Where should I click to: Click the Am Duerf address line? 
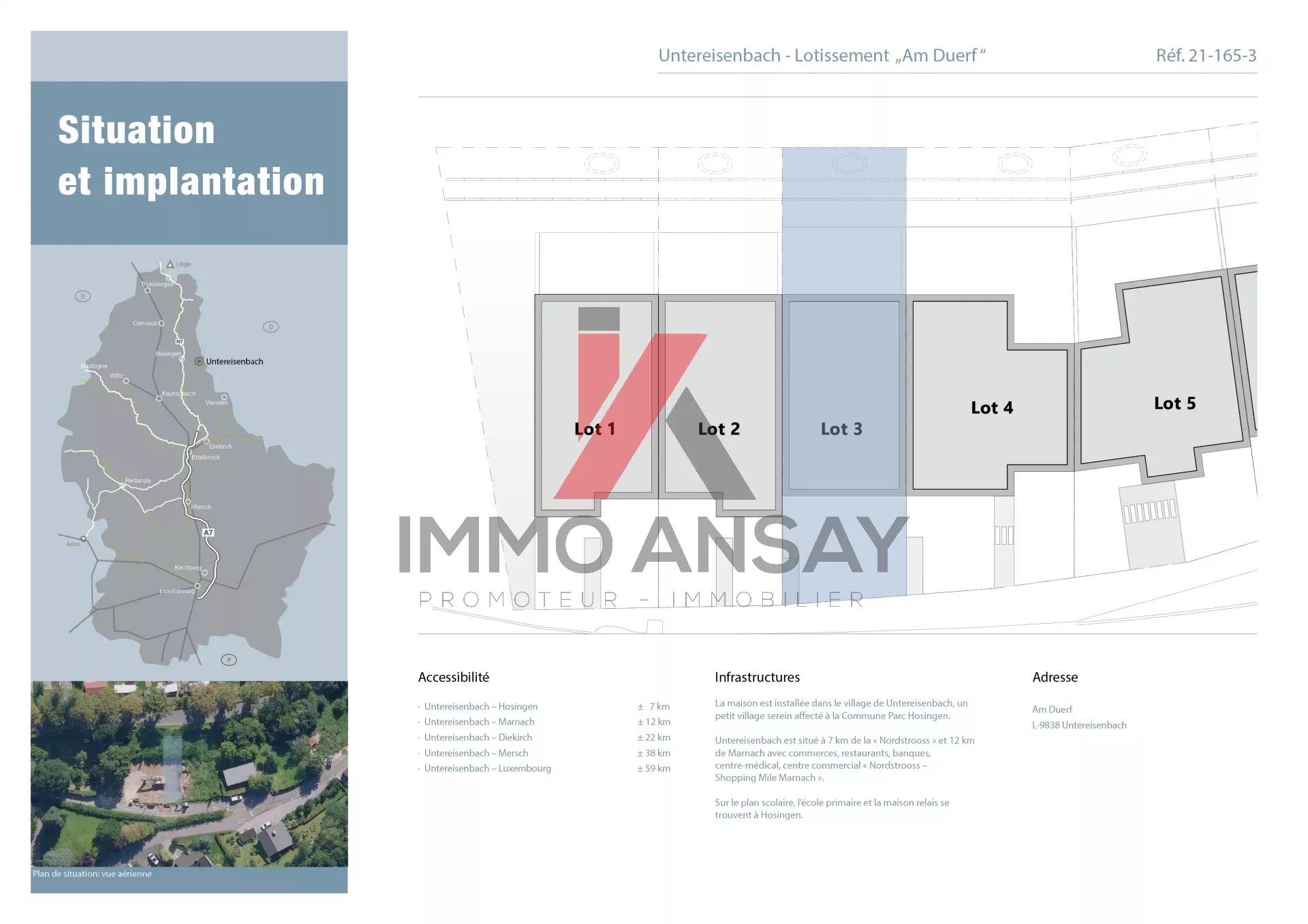1052,709
